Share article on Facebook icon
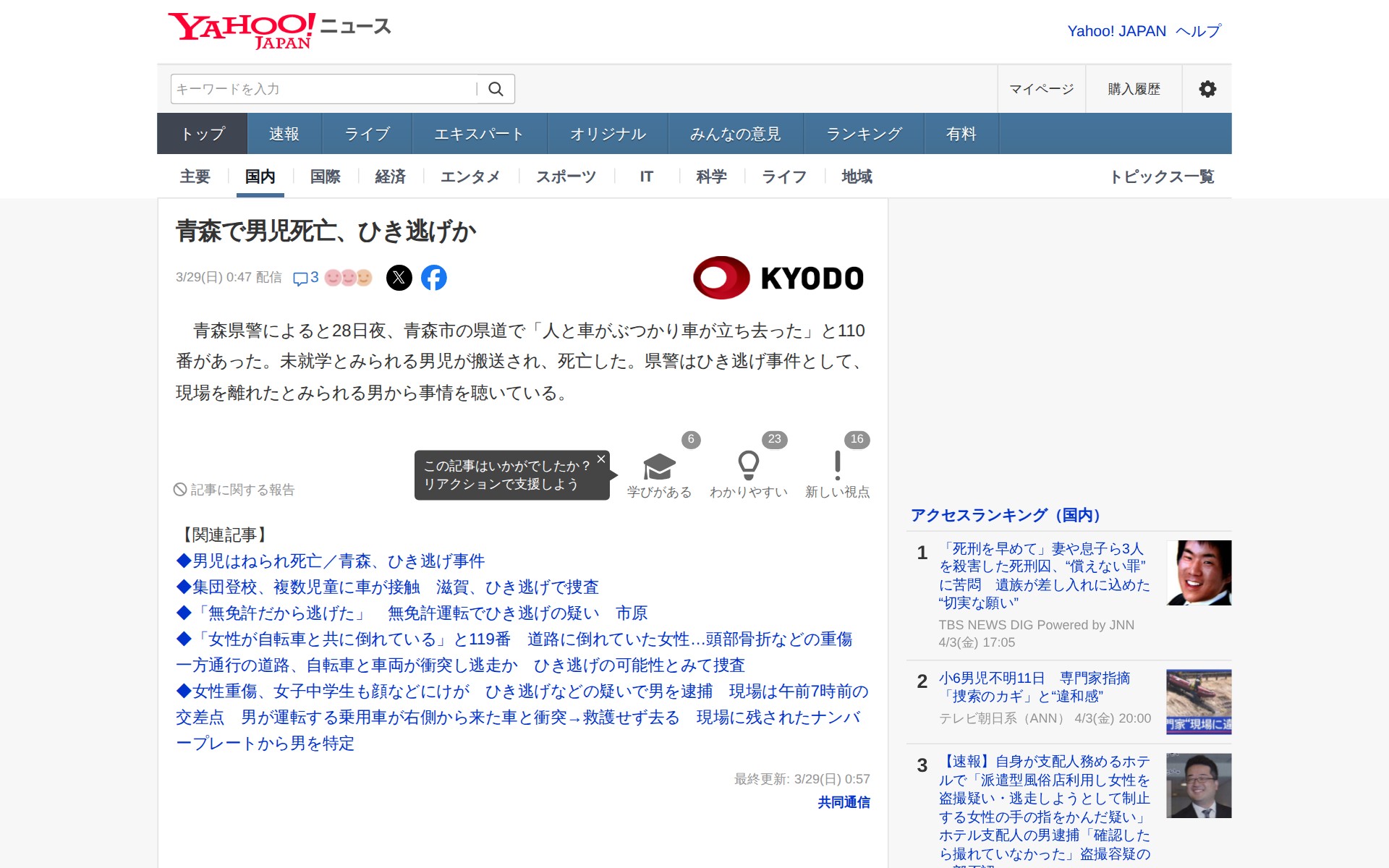 point(434,278)
